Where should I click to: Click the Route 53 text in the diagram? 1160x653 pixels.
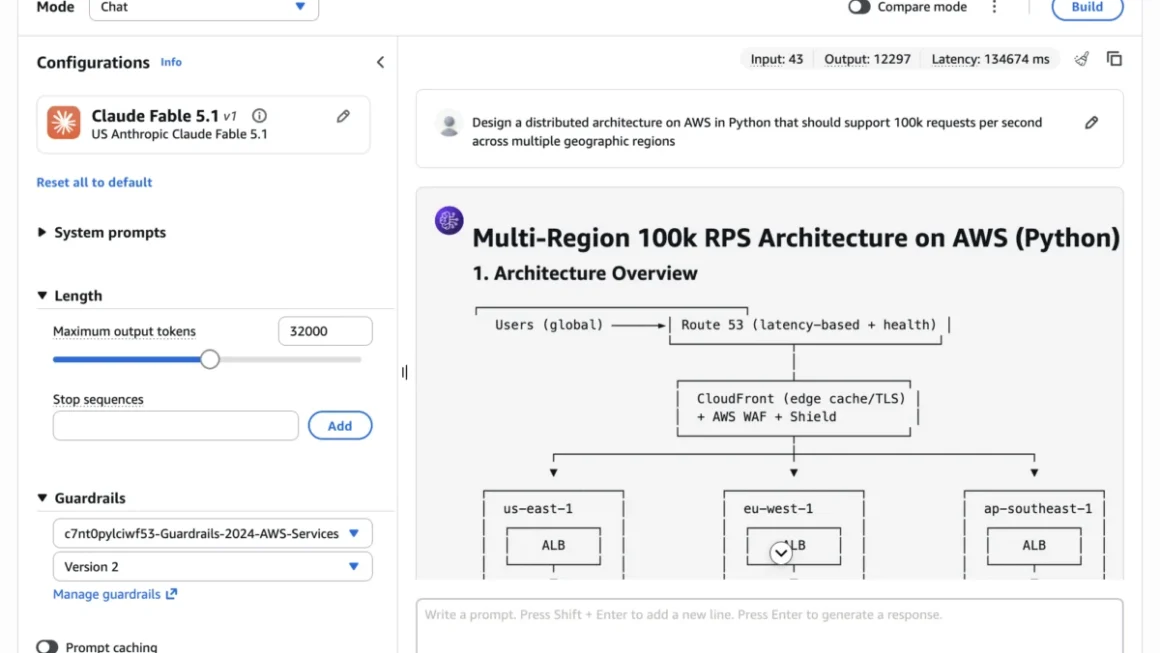click(712, 325)
